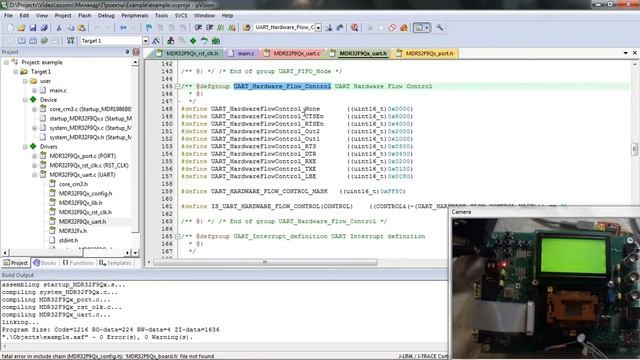The height and width of the screenshot is (360, 640).
Task: Open the find text dropdown arrow
Action: tap(318, 28)
